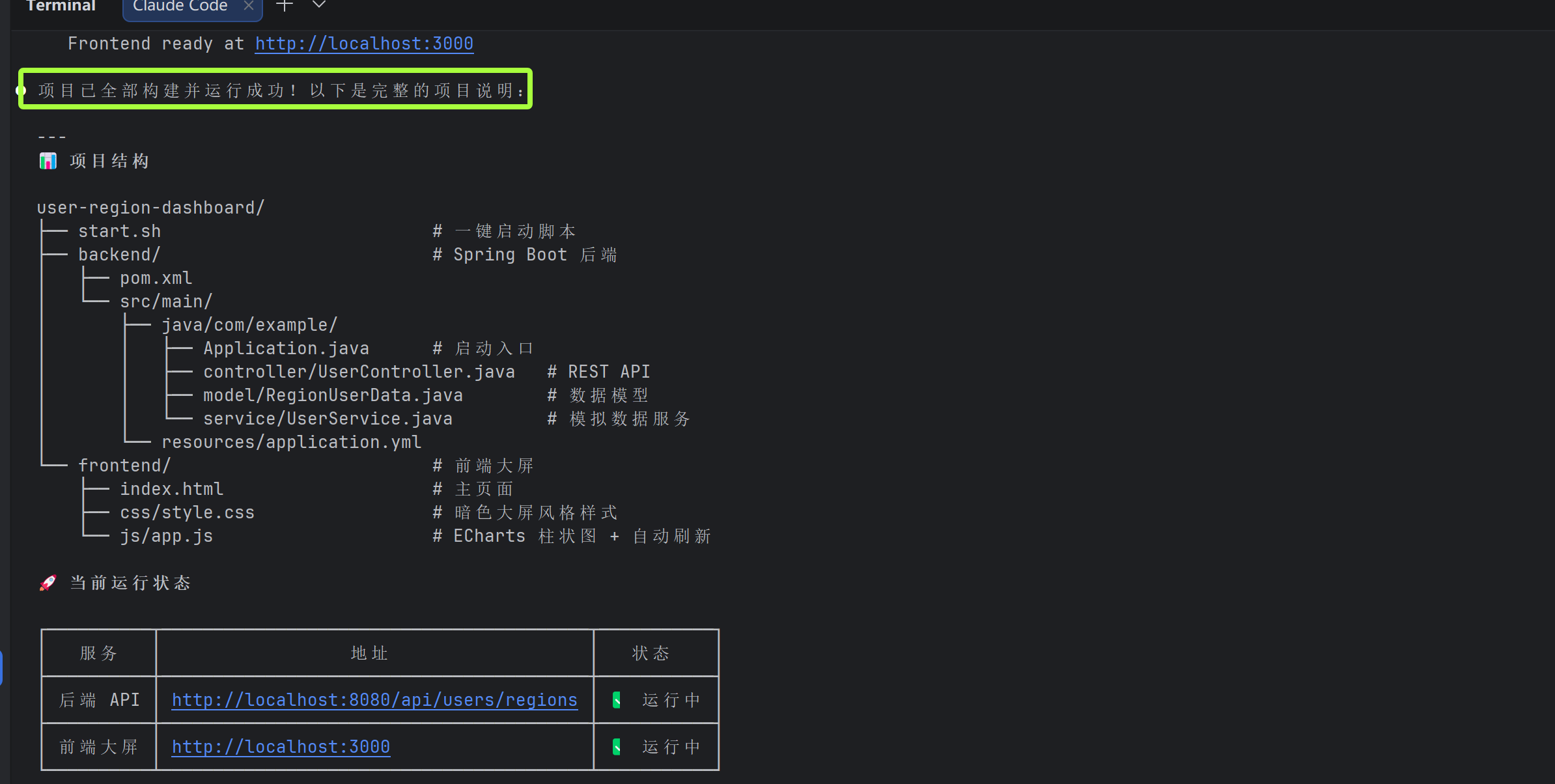Click the css/style.css file entry
Screen dimensions: 1555x784
[188, 512]
